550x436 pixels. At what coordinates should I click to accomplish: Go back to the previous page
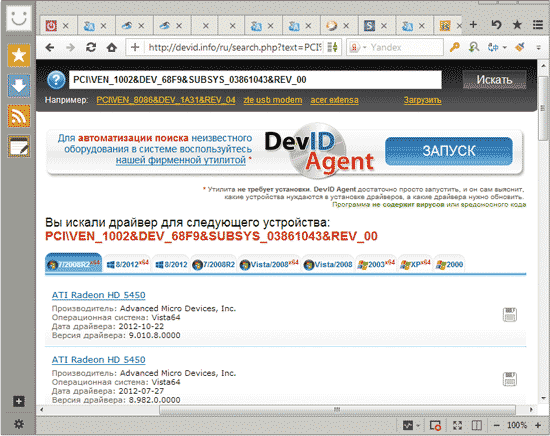point(50,47)
